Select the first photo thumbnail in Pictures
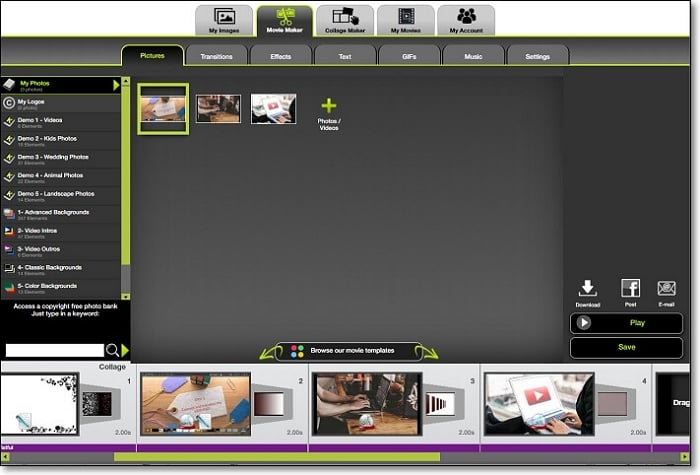Image resolution: width=700 pixels, height=475 pixels. [162, 108]
